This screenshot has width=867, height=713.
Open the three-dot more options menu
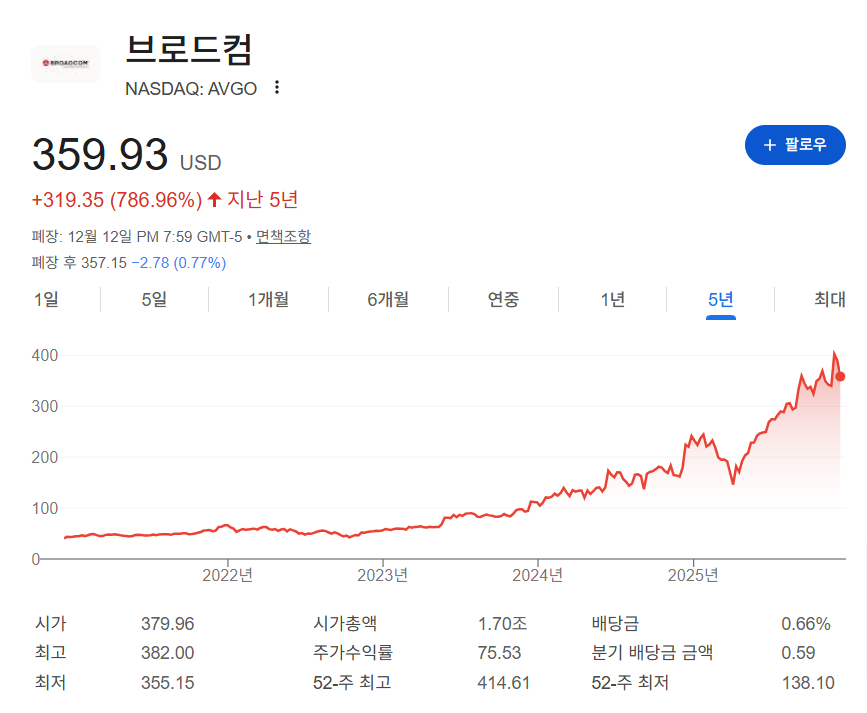[x=277, y=88]
